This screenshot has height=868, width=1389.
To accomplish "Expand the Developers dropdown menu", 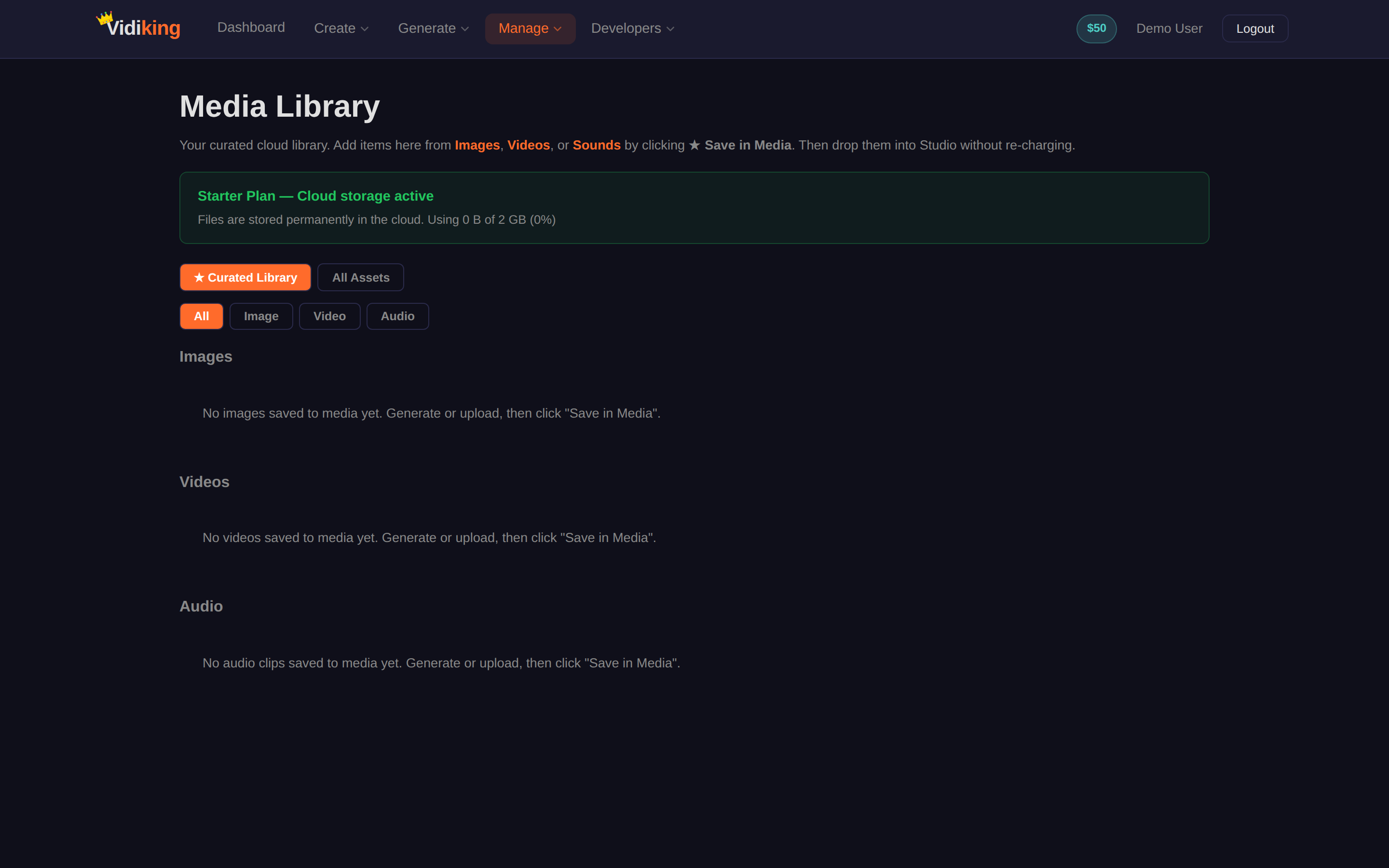I will 632,28.
